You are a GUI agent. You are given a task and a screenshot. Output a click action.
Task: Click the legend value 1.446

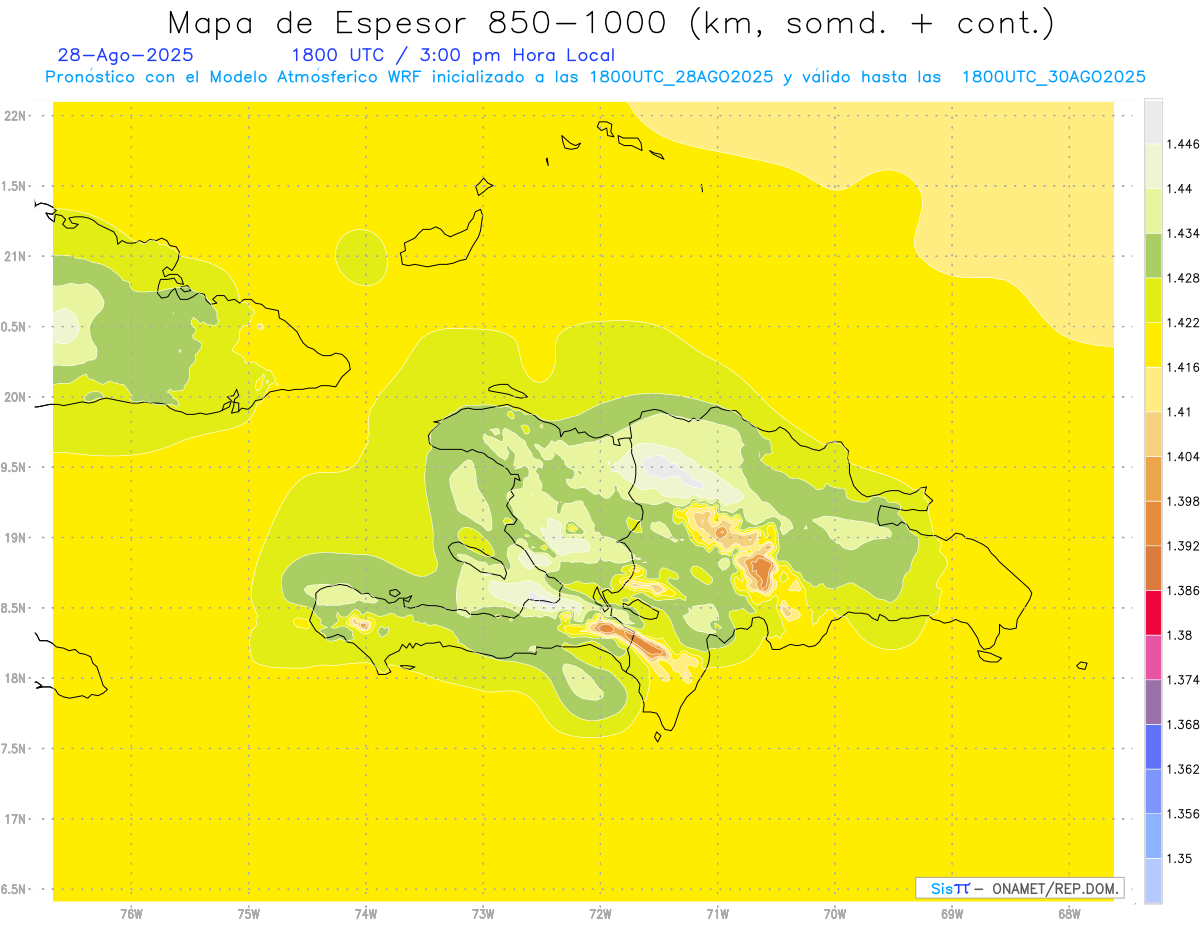click(x=1183, y=144)
